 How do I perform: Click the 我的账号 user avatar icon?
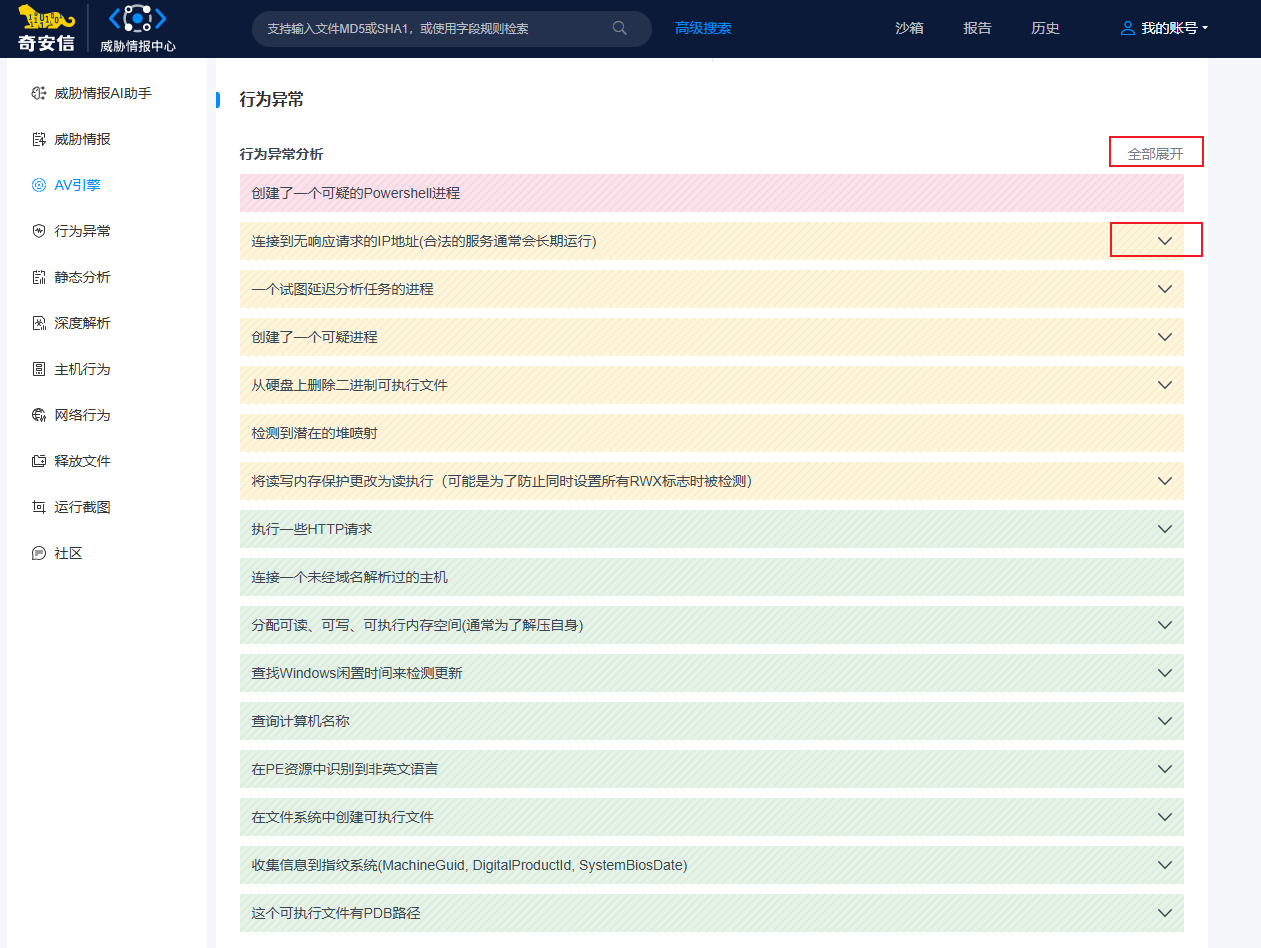click(1128, 28)
